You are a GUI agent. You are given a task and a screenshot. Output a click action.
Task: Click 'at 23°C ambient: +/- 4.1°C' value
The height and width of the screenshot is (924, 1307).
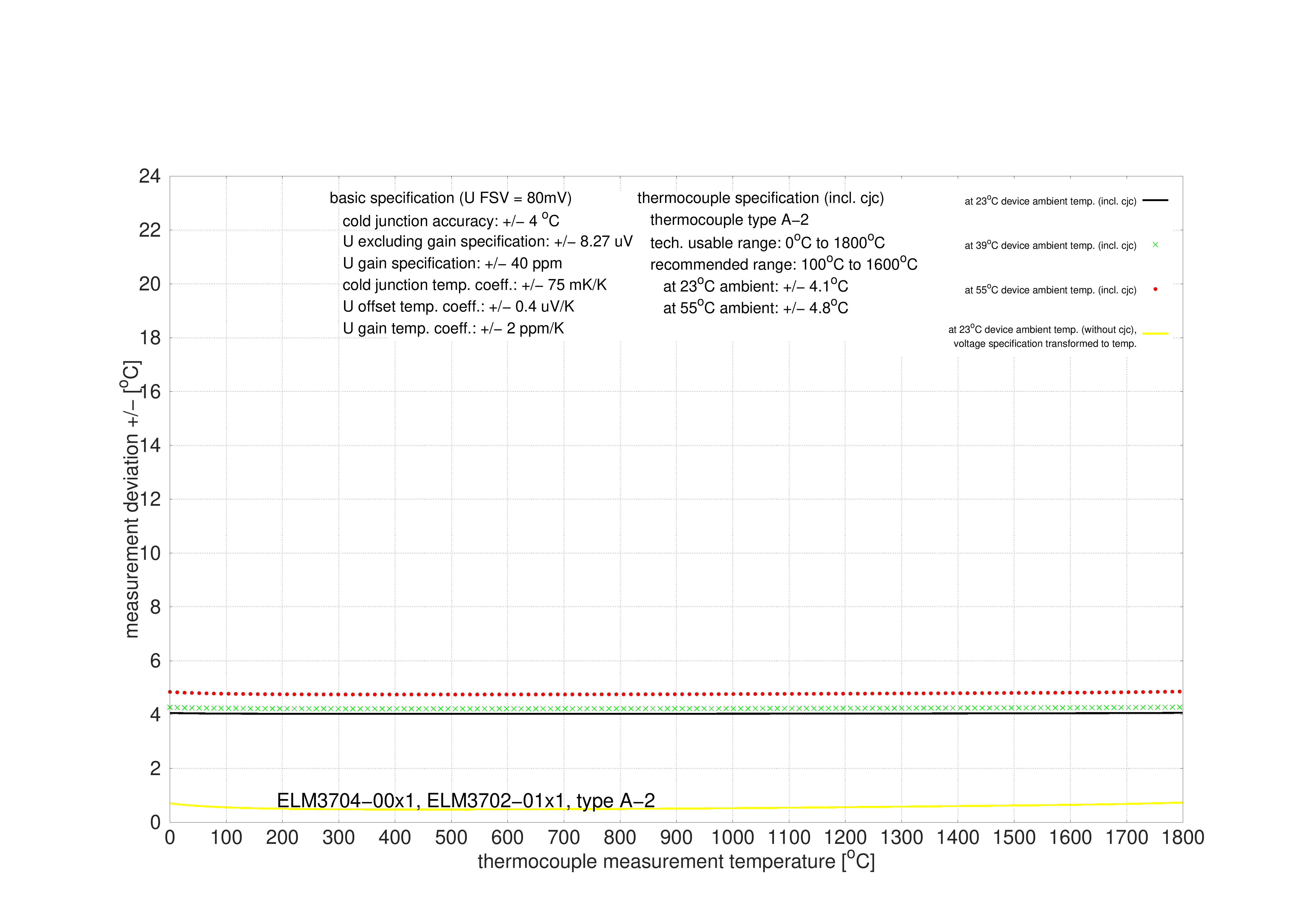[756, 285]
